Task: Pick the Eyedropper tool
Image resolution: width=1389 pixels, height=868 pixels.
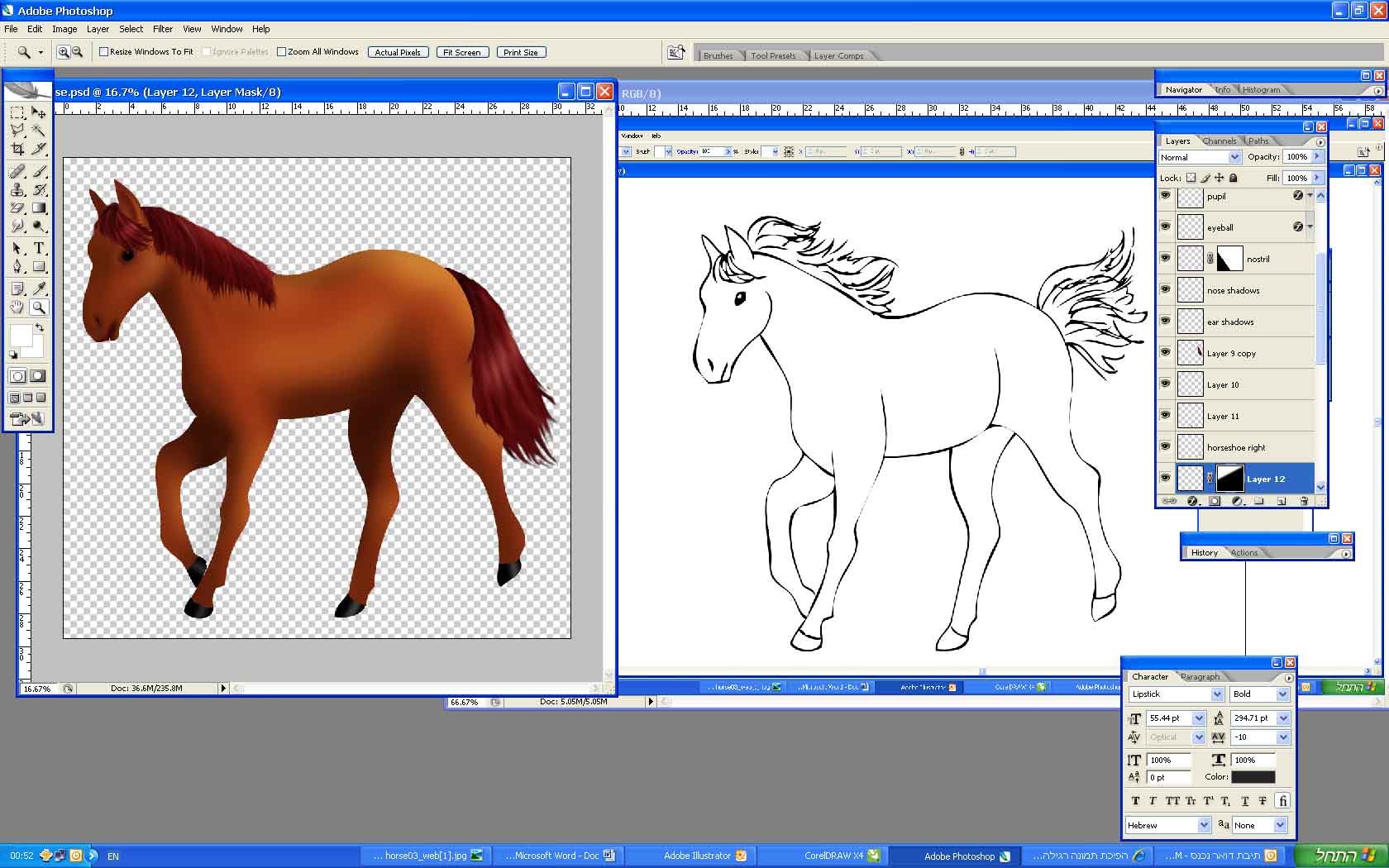Action: (39, 288)
